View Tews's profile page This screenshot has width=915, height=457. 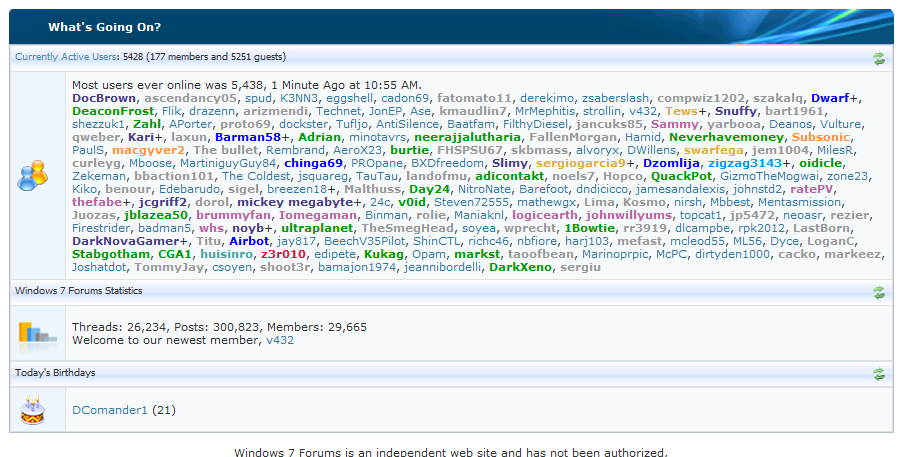click(x=682, y=111)
